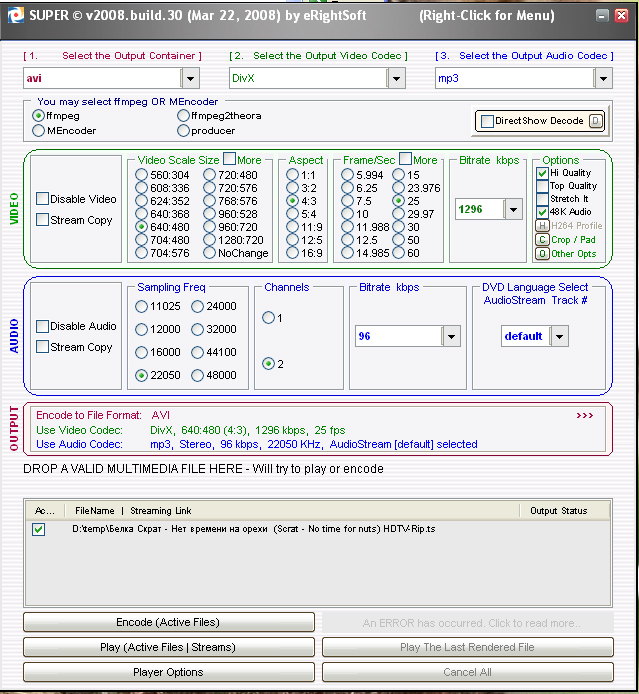
Task: Click the Crop / Pad C icon button
Action: (x=542, y=239)
